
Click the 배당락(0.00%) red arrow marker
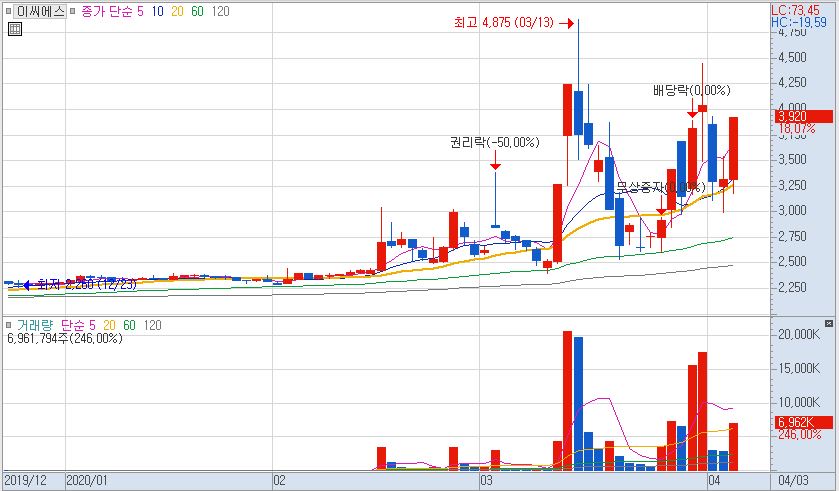click(x=692, y=113)
